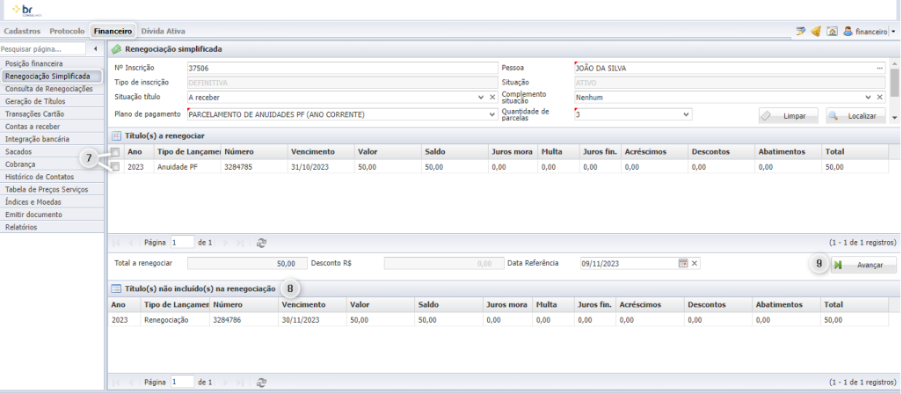The image size is (901, 394).
Task: Open Relatórios in sidebar
Action: coord(52,227)
